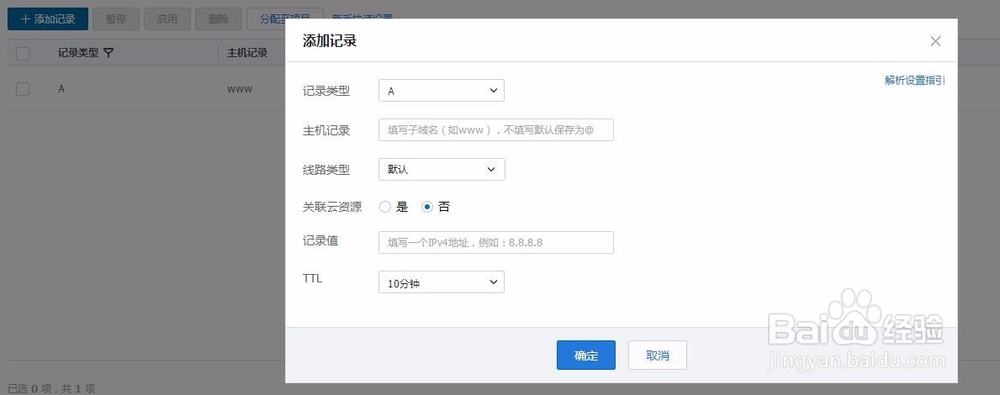Select 否 radio for 关联云资源
The image size is (1000, 395).
427,207
